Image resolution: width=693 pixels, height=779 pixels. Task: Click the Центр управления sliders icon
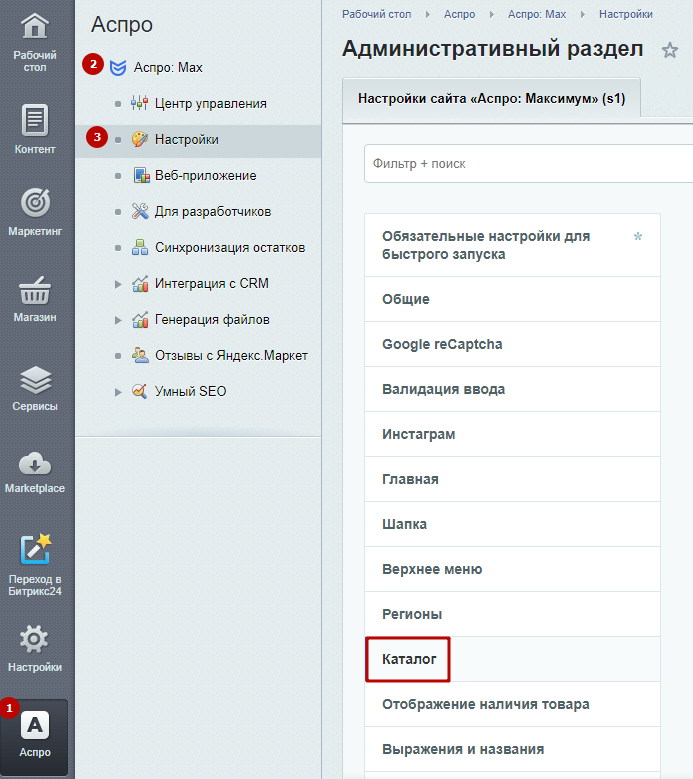click(x=140, y=103)
